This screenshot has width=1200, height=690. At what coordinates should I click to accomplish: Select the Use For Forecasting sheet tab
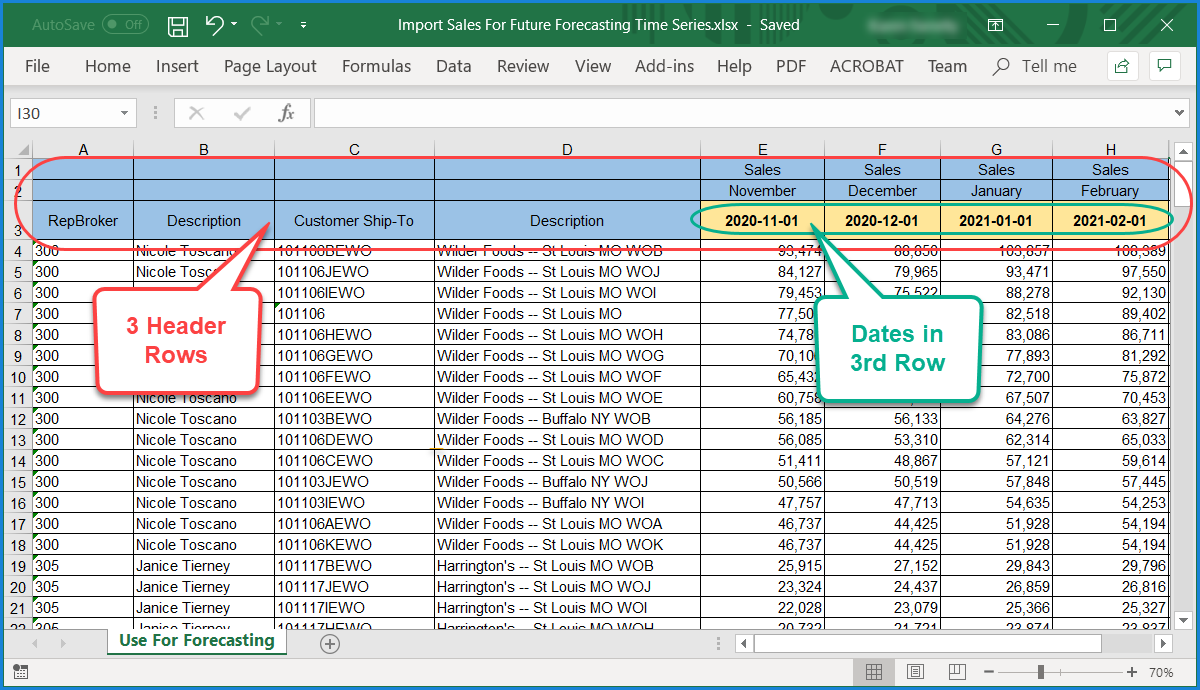(x=196, y=641)
